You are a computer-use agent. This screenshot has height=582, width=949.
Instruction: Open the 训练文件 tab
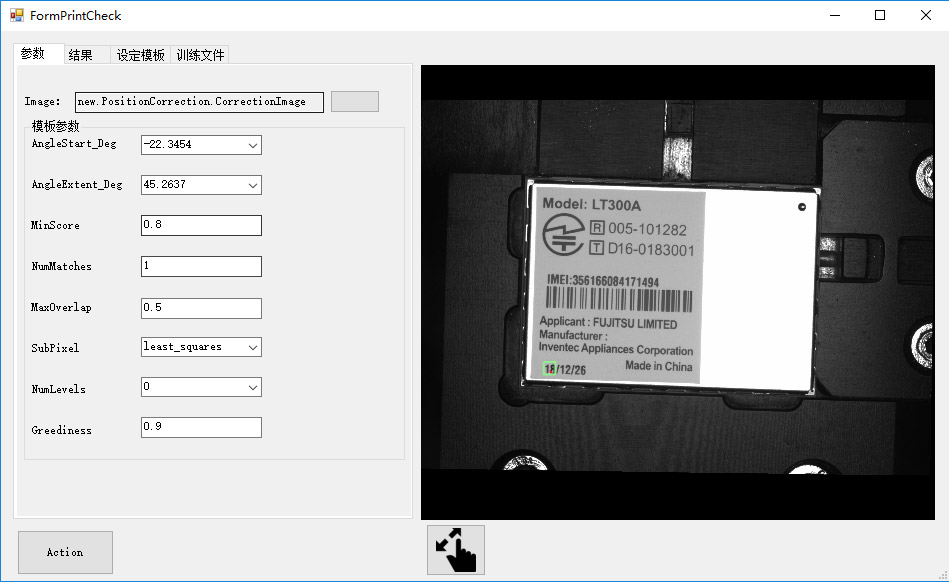tap(200, 55)
